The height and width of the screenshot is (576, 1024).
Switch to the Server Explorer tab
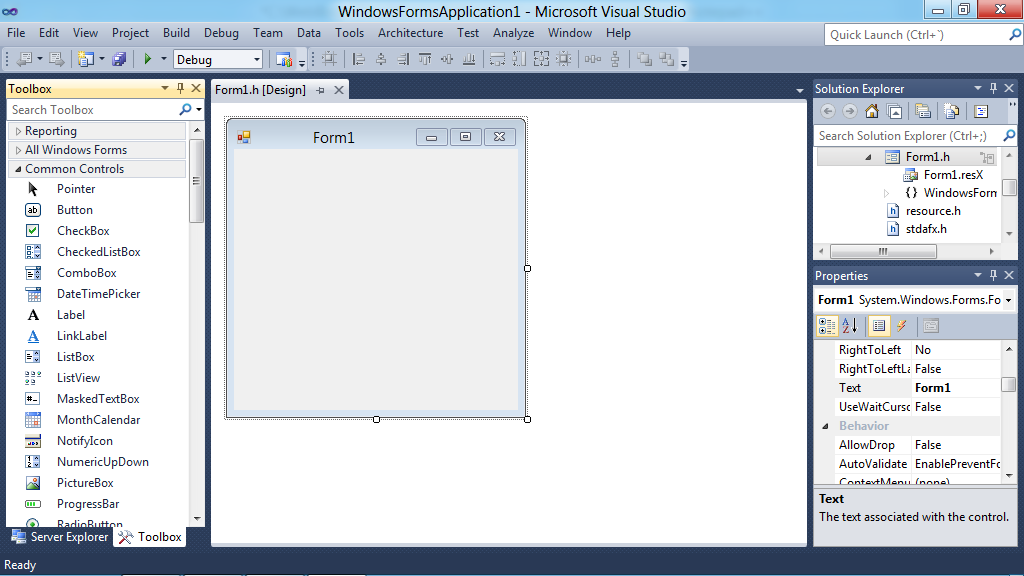point(59,537)
